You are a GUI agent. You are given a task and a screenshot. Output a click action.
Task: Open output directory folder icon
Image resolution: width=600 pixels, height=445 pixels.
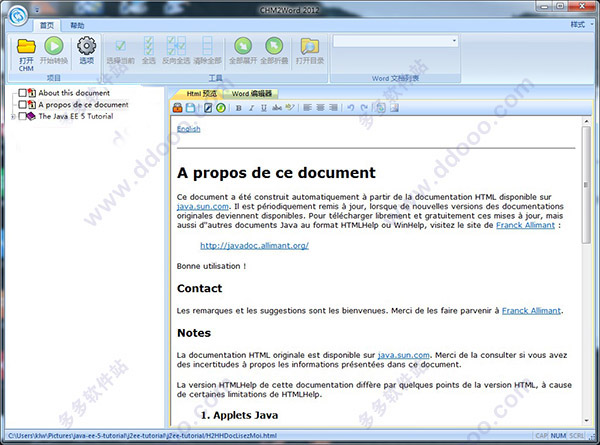point(310,51)
